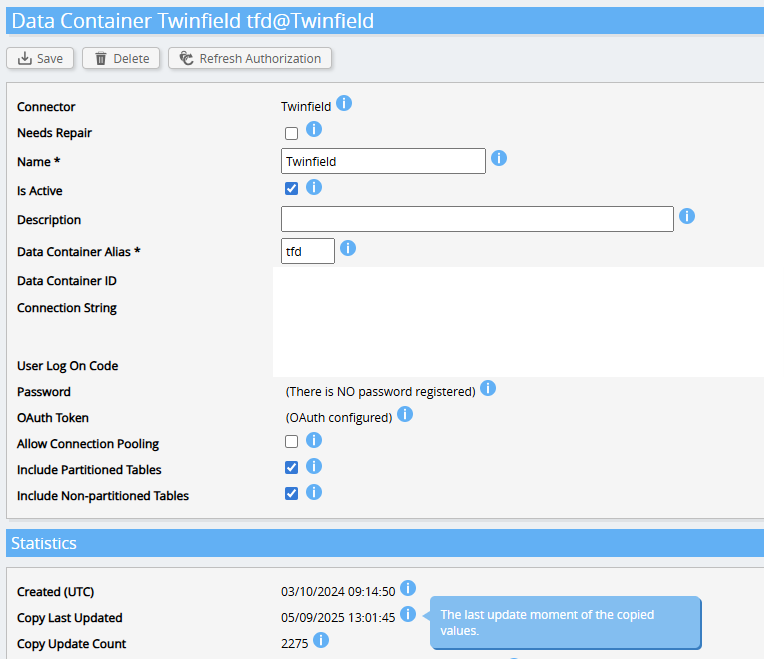Show info for Include Non-partitioned Tables
Viewport: 784px width, 659px height.
314,492
